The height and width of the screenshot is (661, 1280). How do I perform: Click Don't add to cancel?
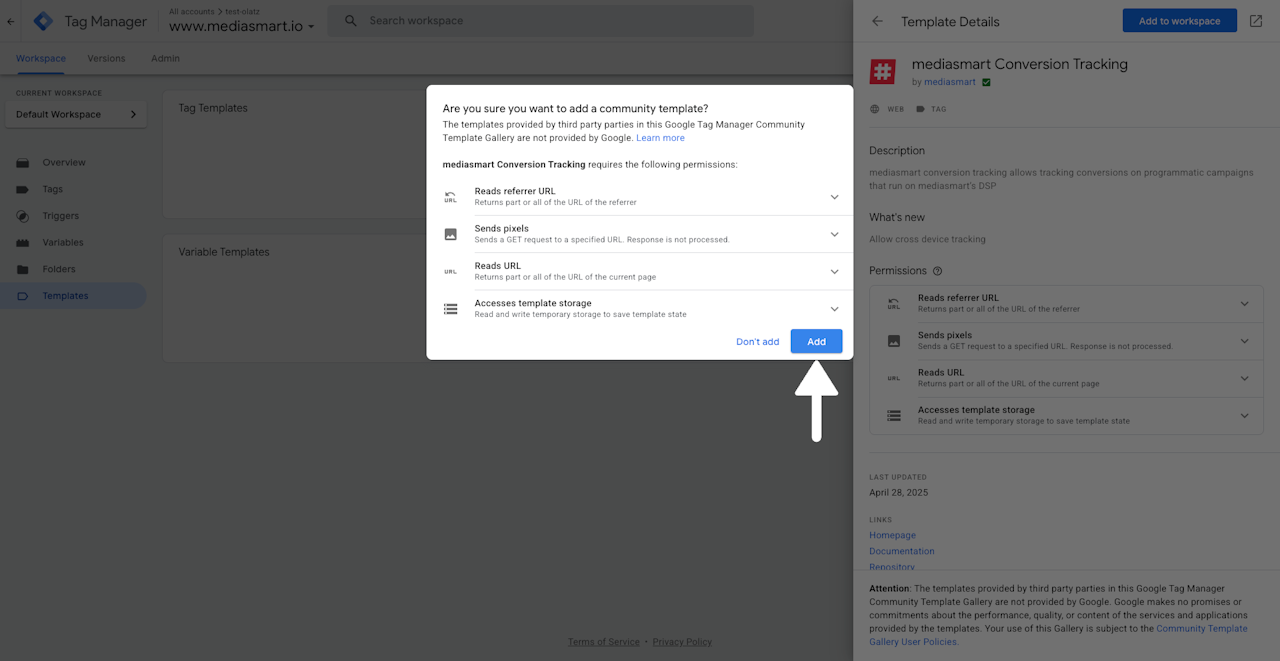[x=757, y=341]
